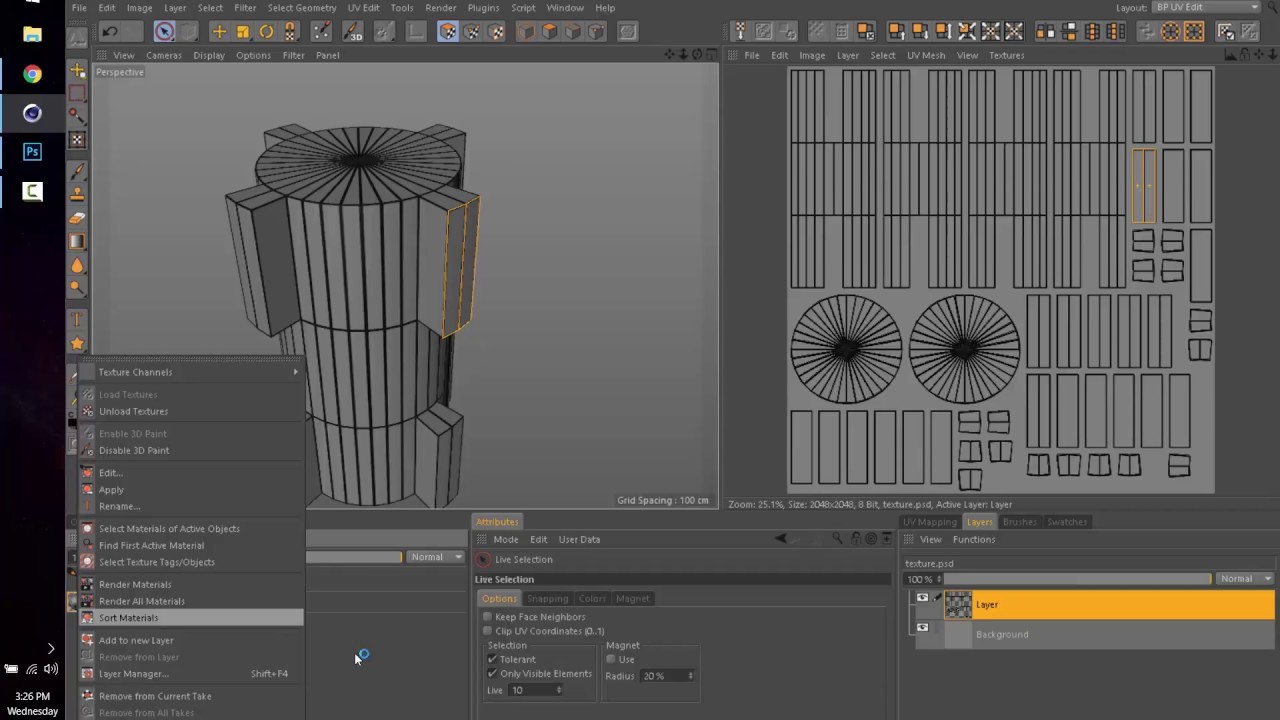Click Sort Materials in context menu
The height and width of the screenshot is (720, 1280).
click(x=190, y=618)
